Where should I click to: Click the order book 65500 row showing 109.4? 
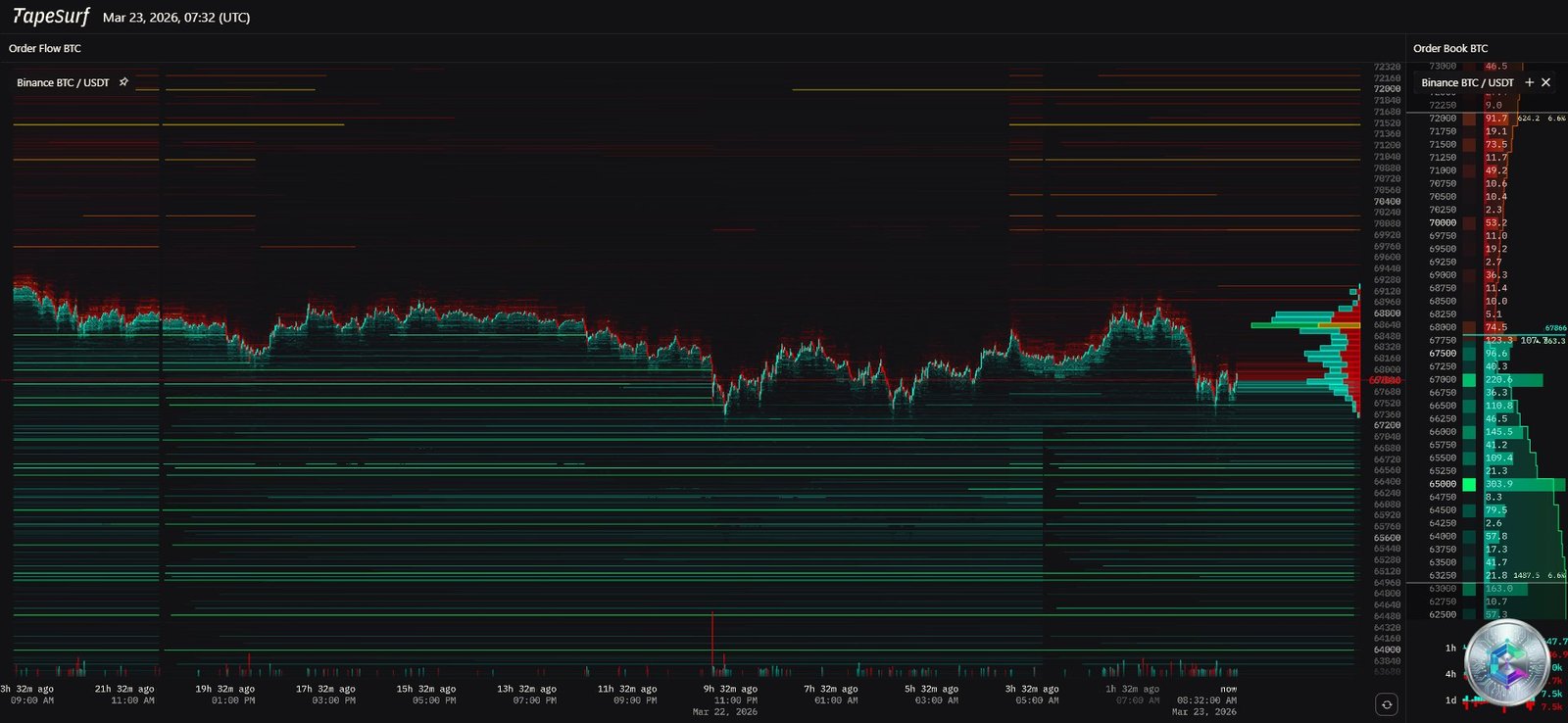[1487, 458]
